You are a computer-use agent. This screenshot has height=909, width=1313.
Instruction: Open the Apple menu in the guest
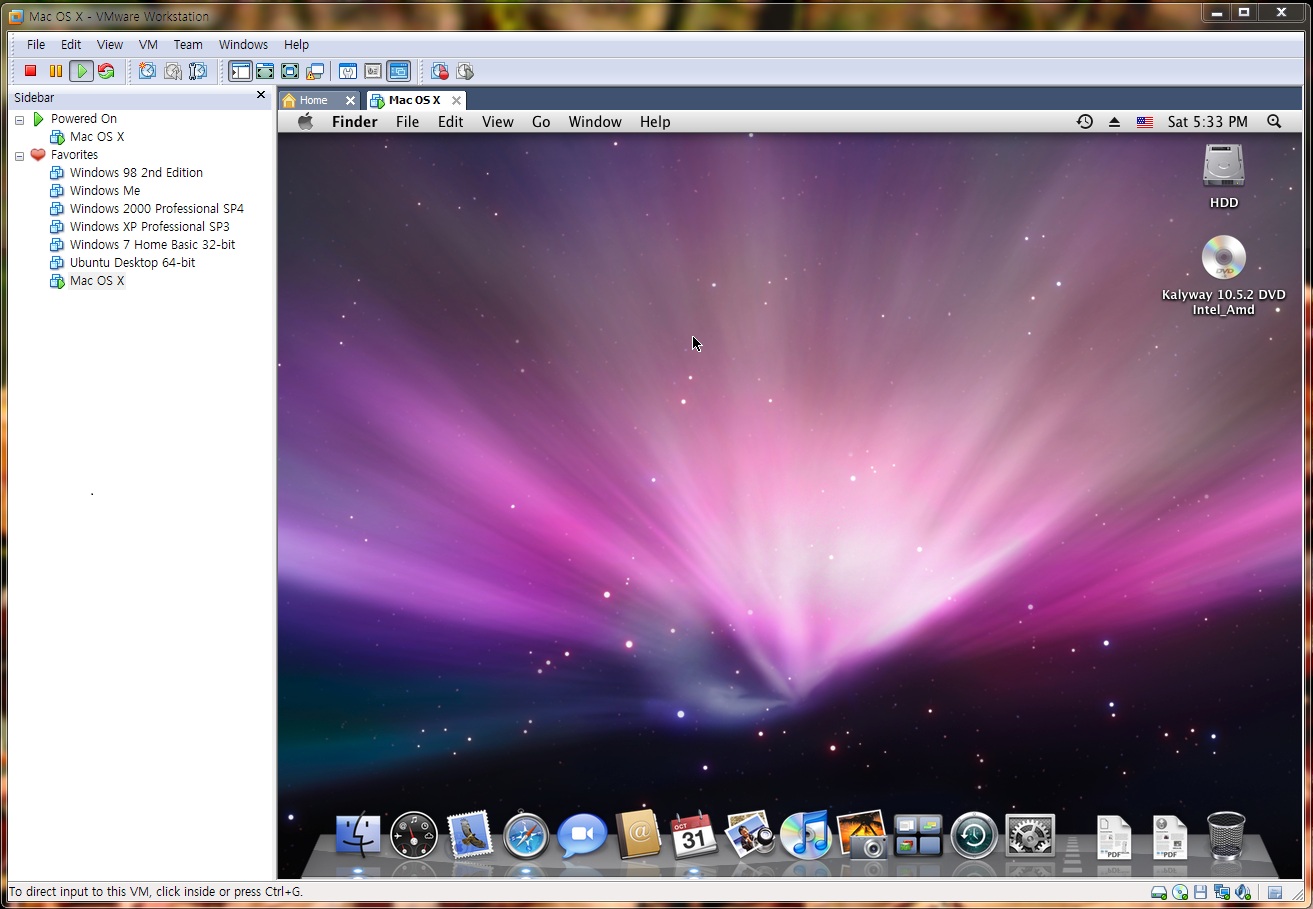click(305, 122)
